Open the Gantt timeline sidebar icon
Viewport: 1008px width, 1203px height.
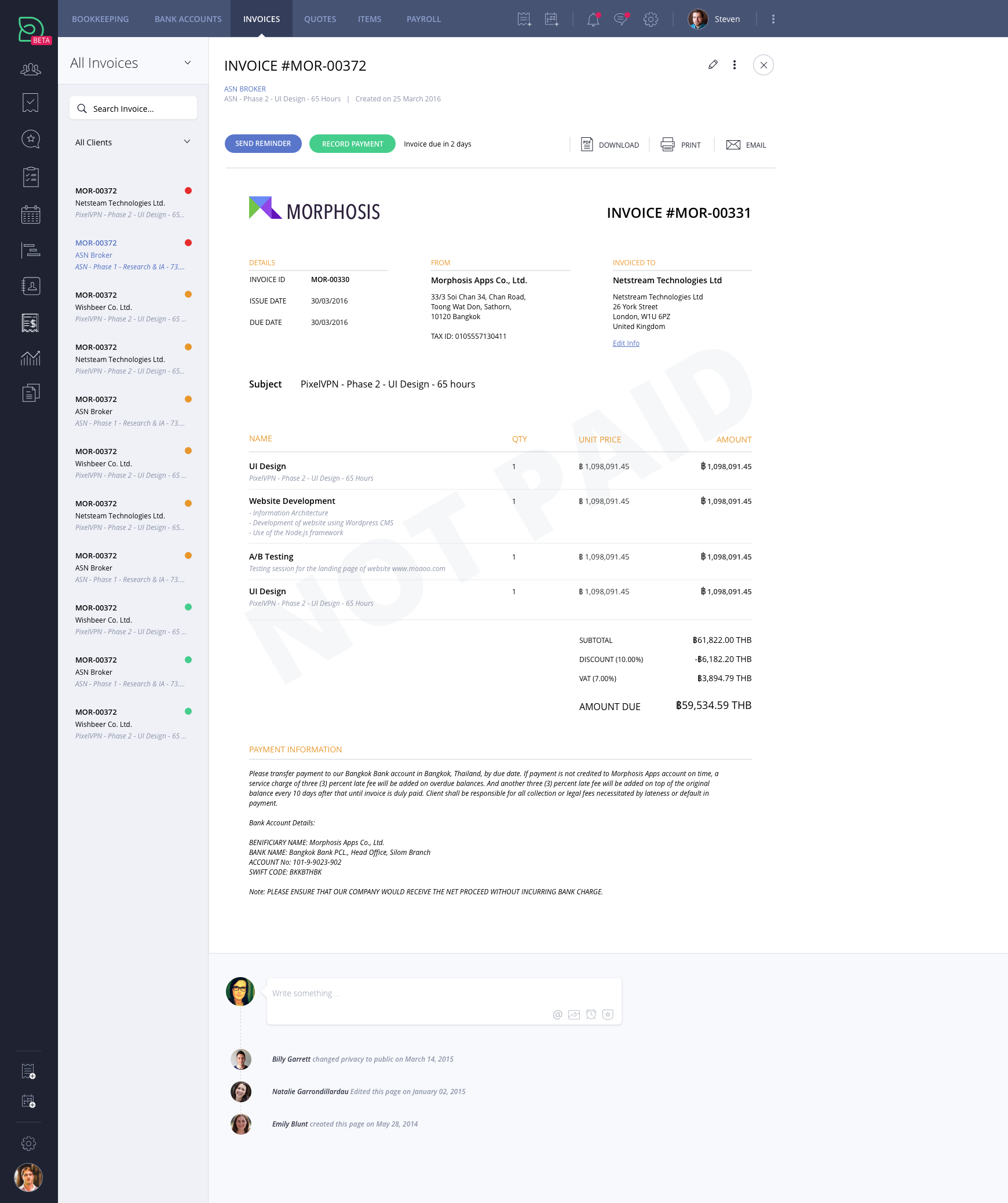point(31,250)
